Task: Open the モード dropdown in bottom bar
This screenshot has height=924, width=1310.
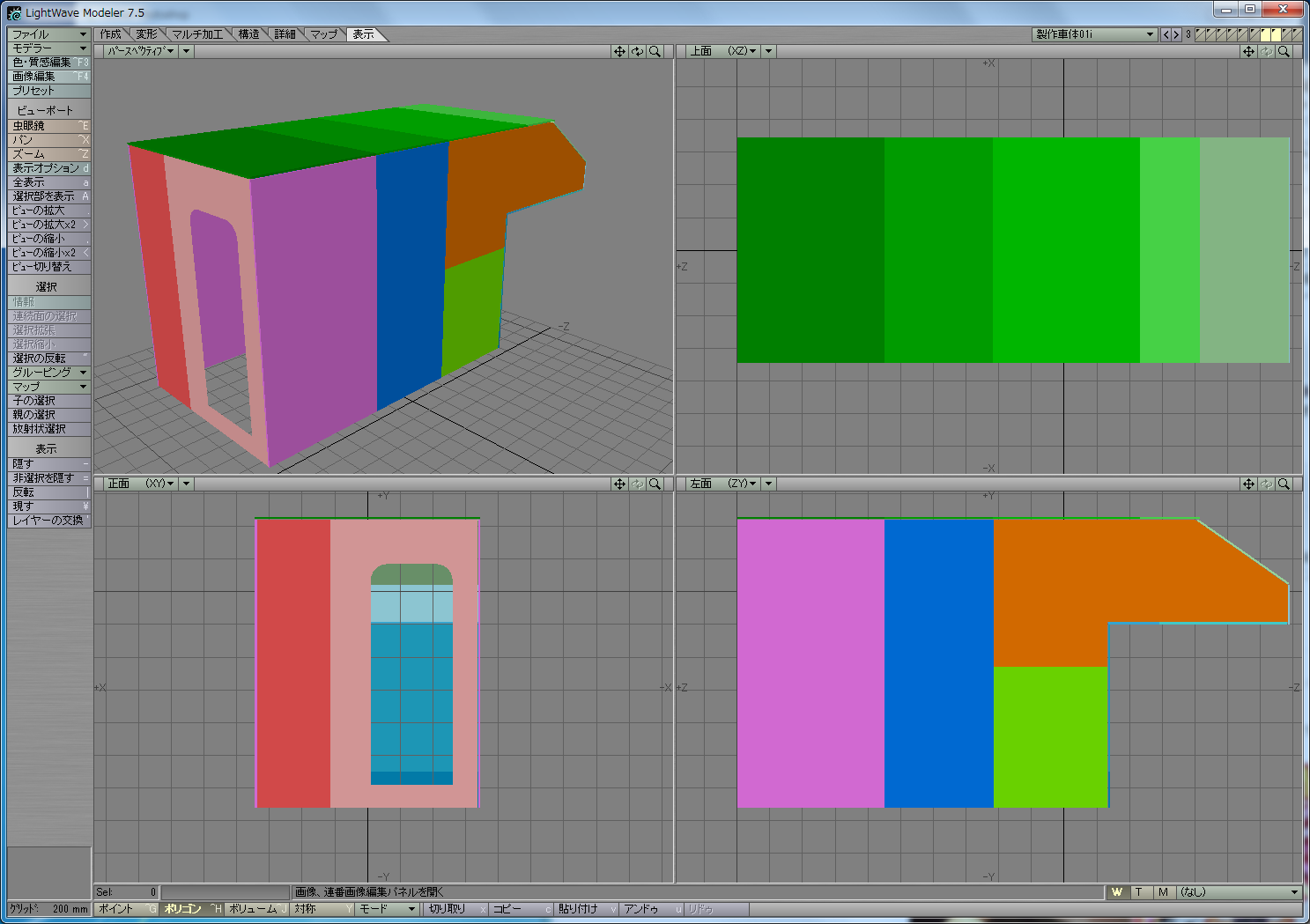Action: click(386, 909)
